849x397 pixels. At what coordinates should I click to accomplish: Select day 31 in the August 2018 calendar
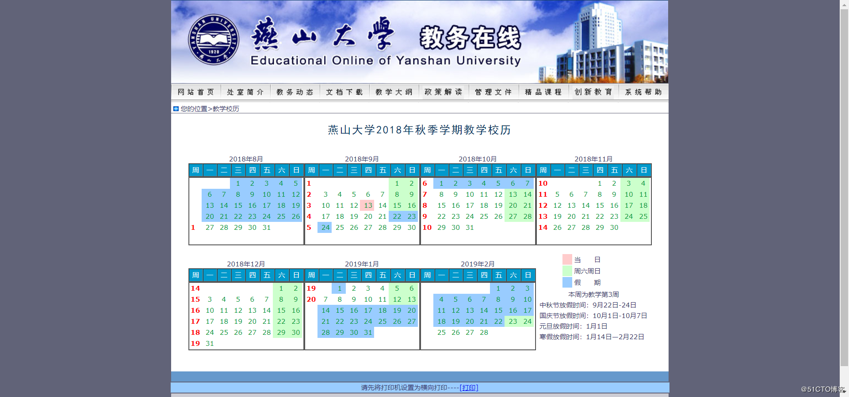pos(266,227)
